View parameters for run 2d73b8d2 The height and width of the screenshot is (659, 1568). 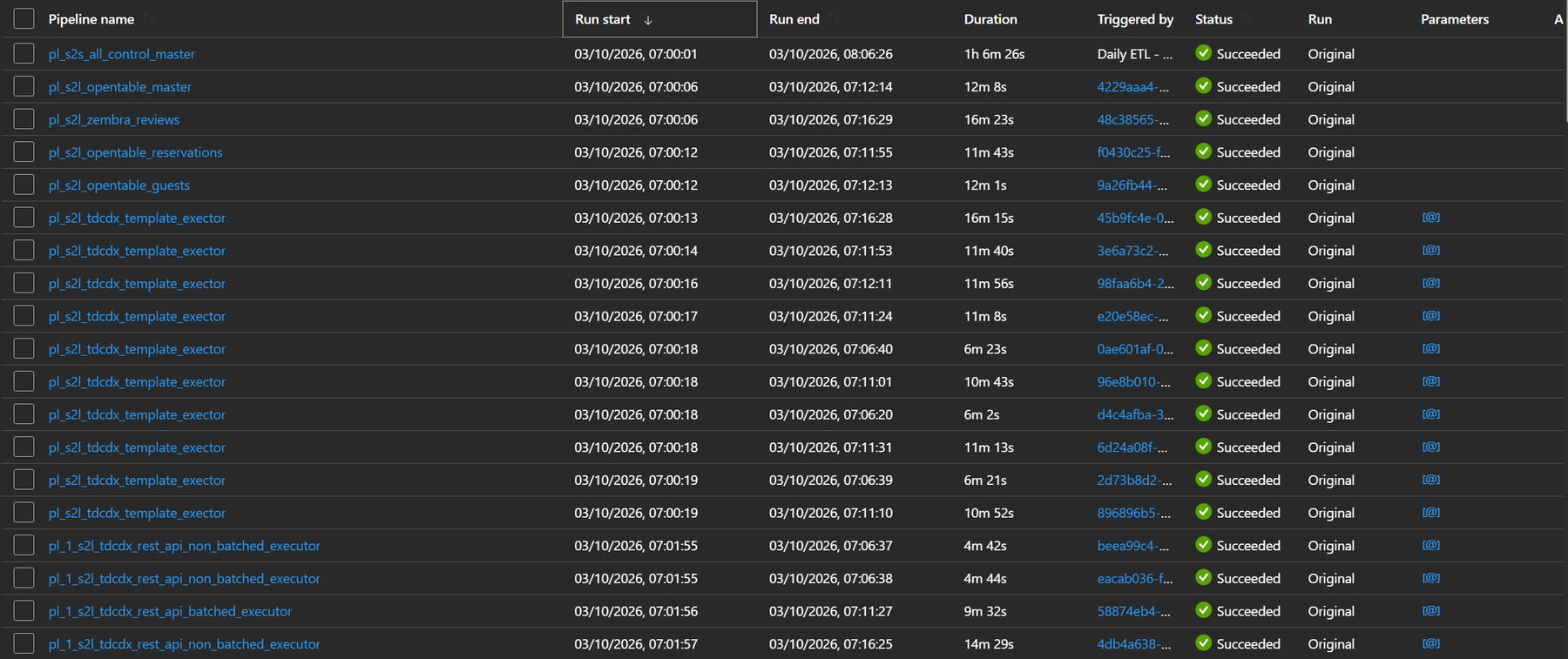click(x=1430, y=480)
